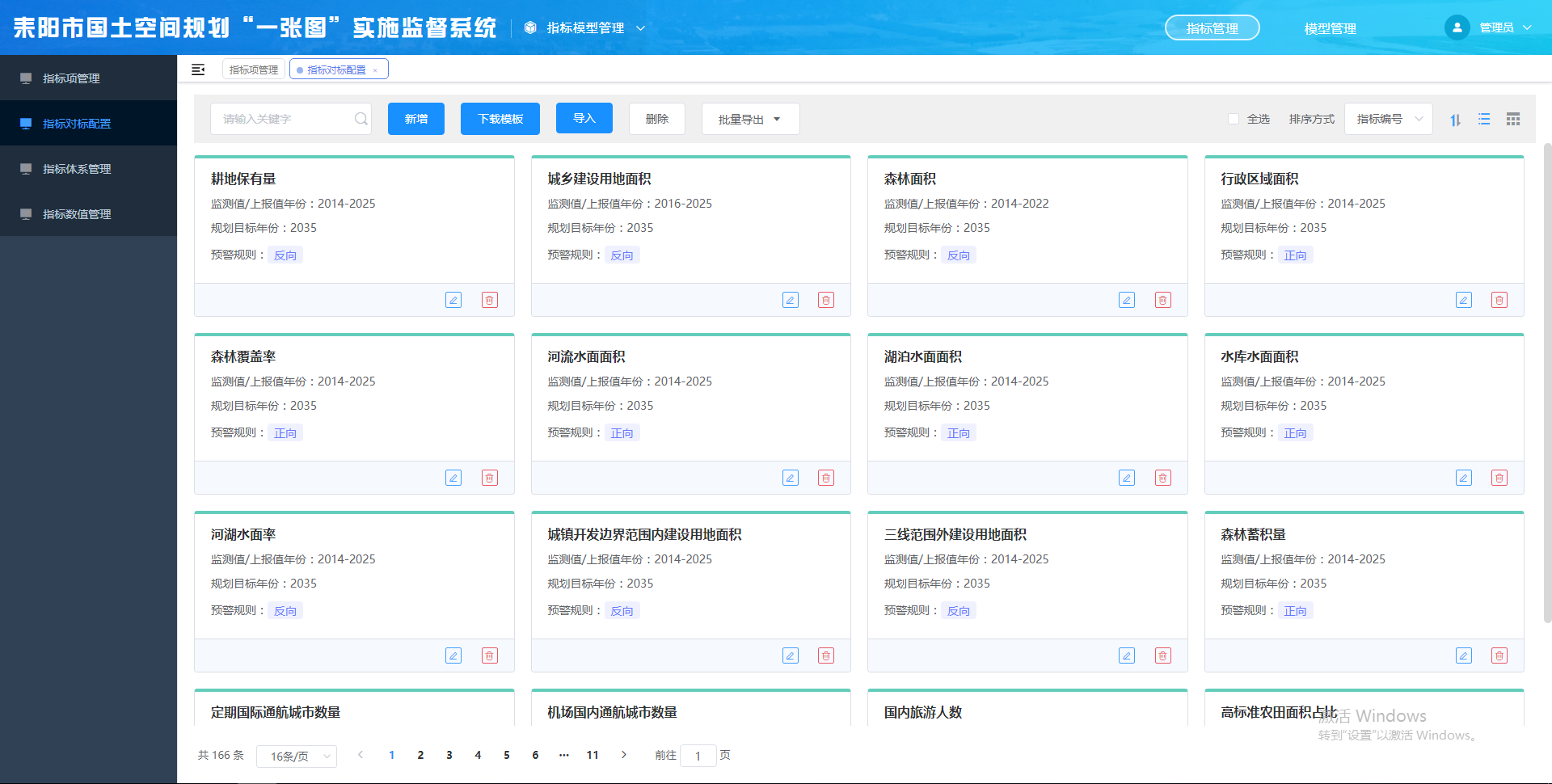
Task: Switch to grid card view
Action: (x=1513, y=119)
